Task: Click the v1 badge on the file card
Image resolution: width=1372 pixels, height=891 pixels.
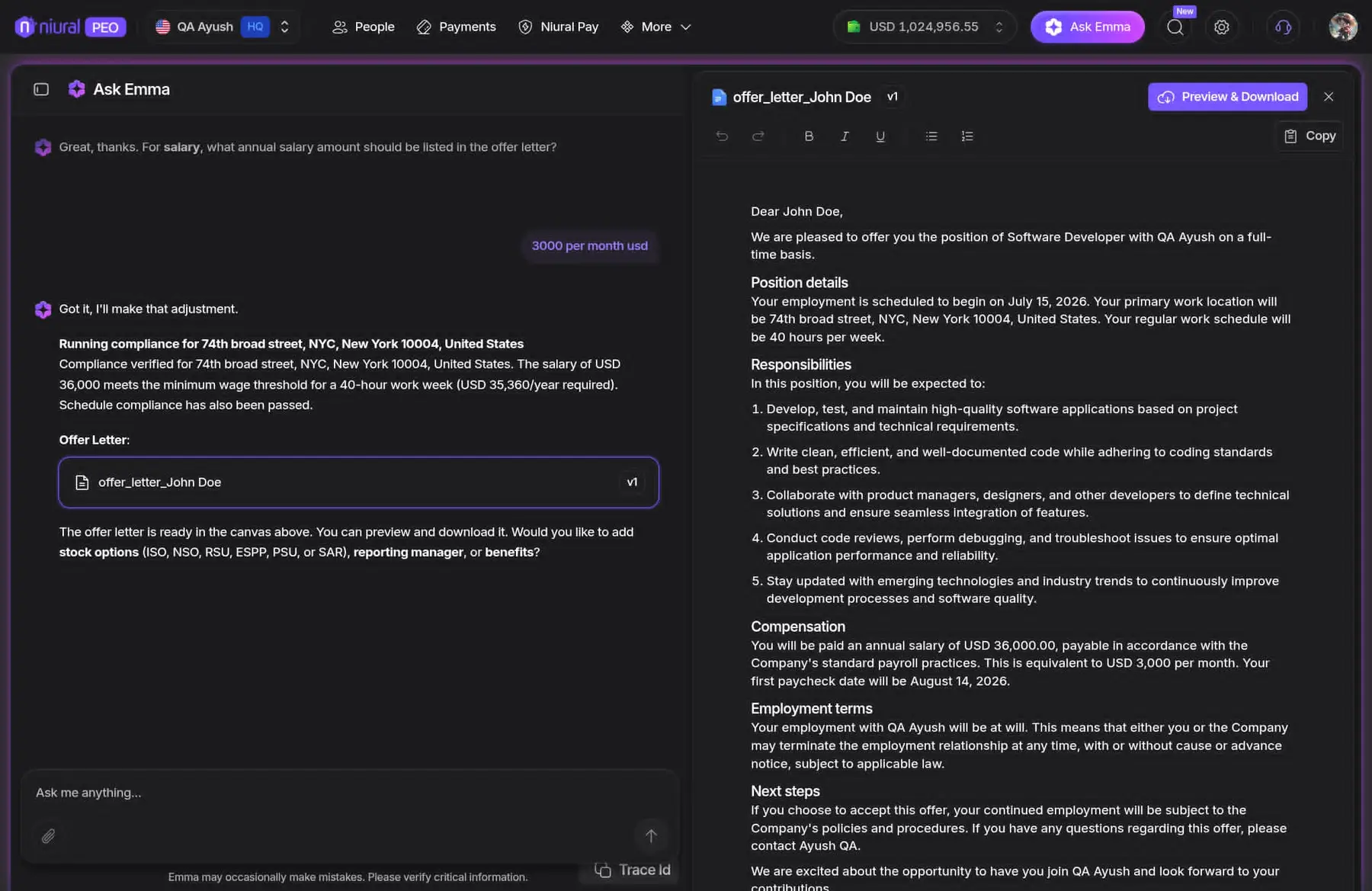Action: 632,482
